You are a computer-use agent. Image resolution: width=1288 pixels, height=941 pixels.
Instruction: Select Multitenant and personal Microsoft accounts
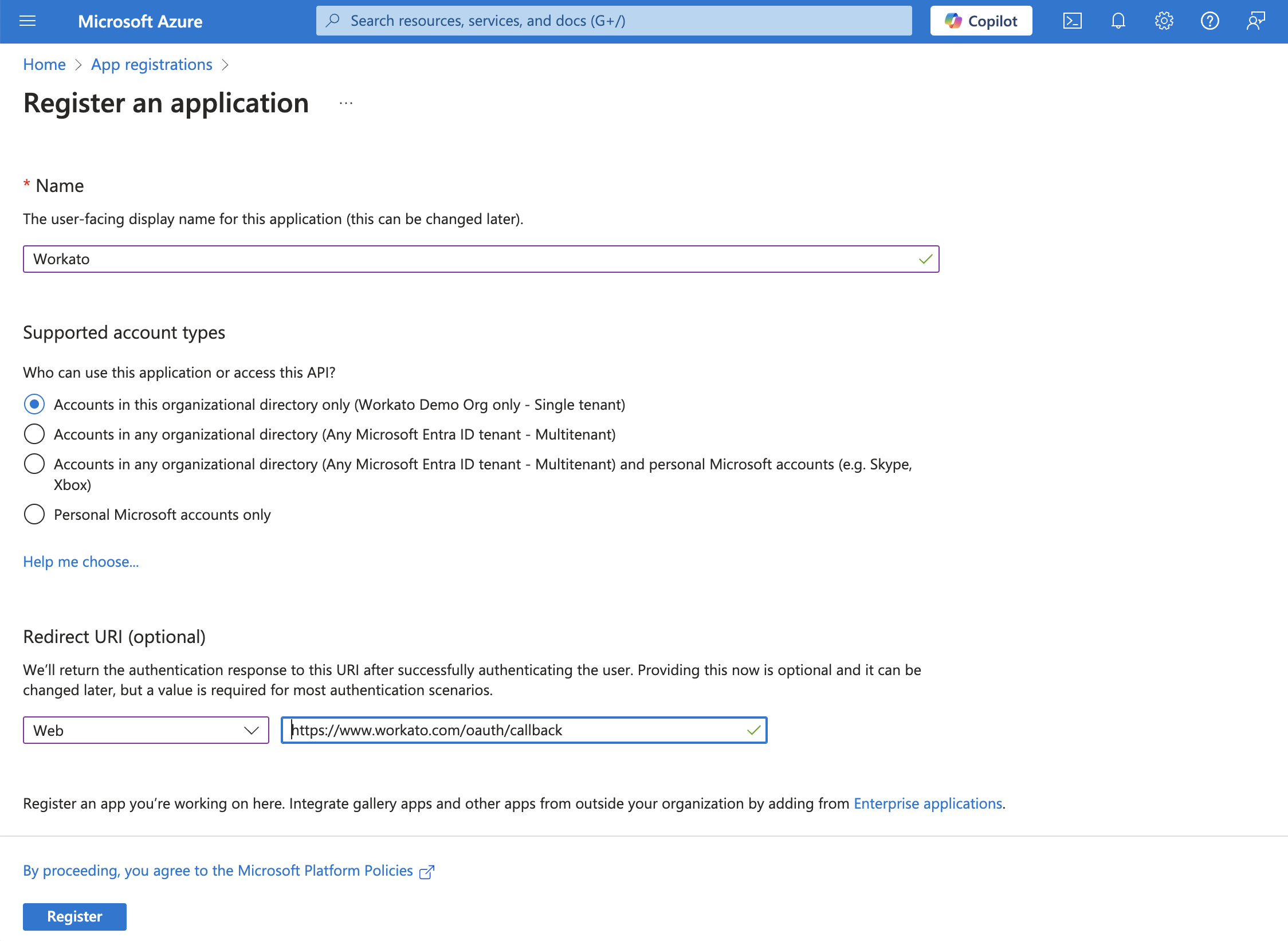[x=34, y=464]
